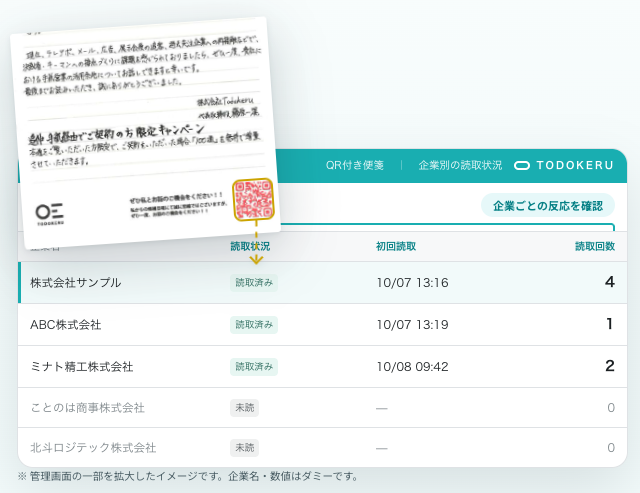
Task: Click the red QR code on the letter
Action: coord(253,200)
